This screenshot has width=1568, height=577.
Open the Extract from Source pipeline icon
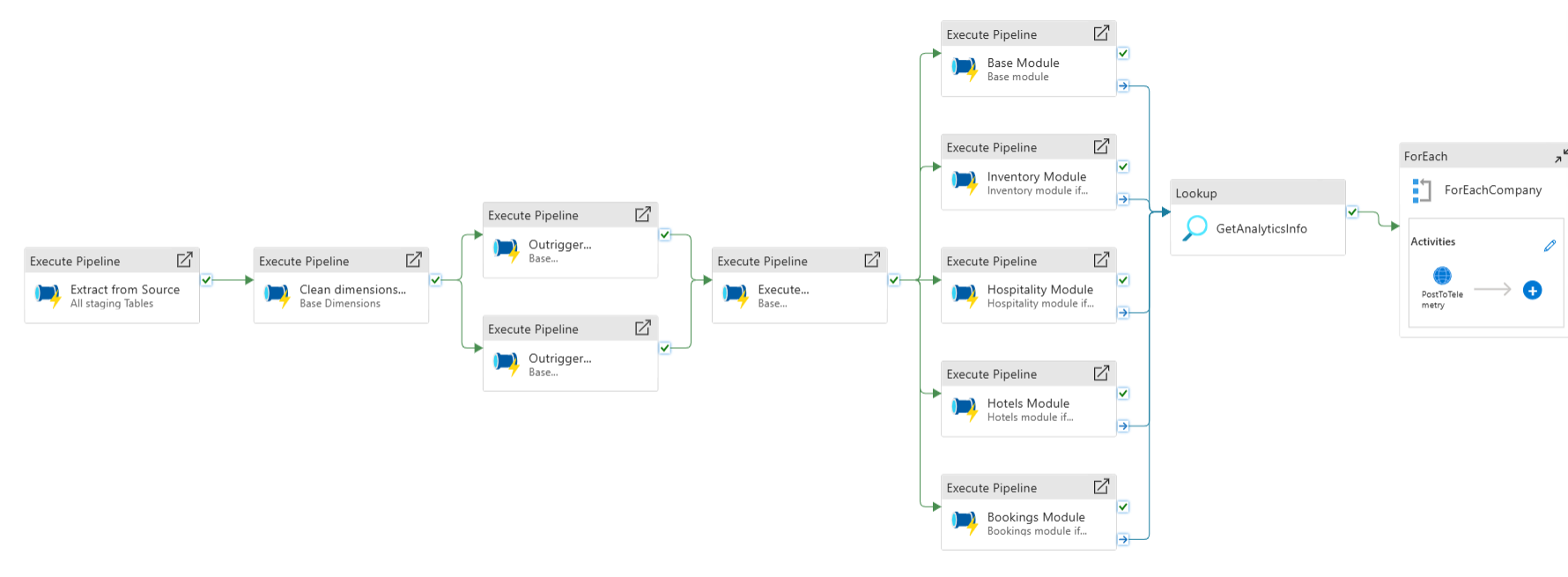pos(48,295)
